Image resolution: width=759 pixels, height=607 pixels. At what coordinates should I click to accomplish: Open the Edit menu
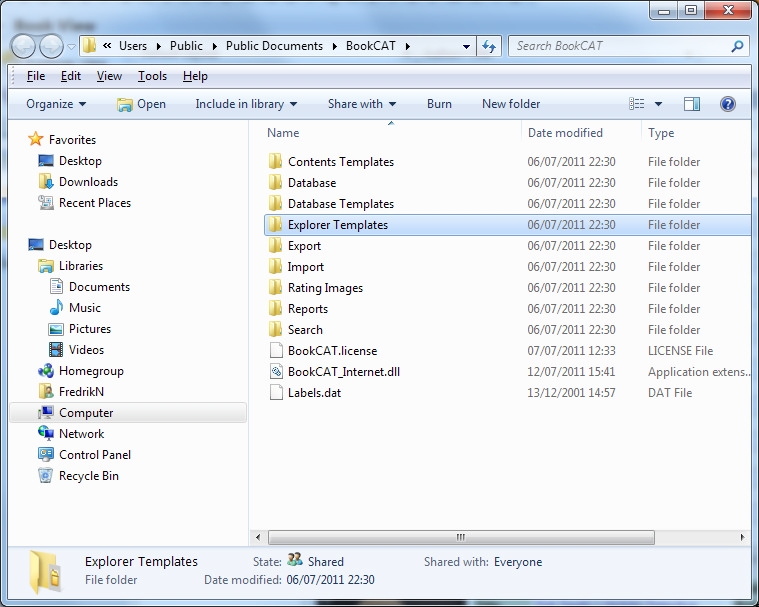tap(71, 76)
